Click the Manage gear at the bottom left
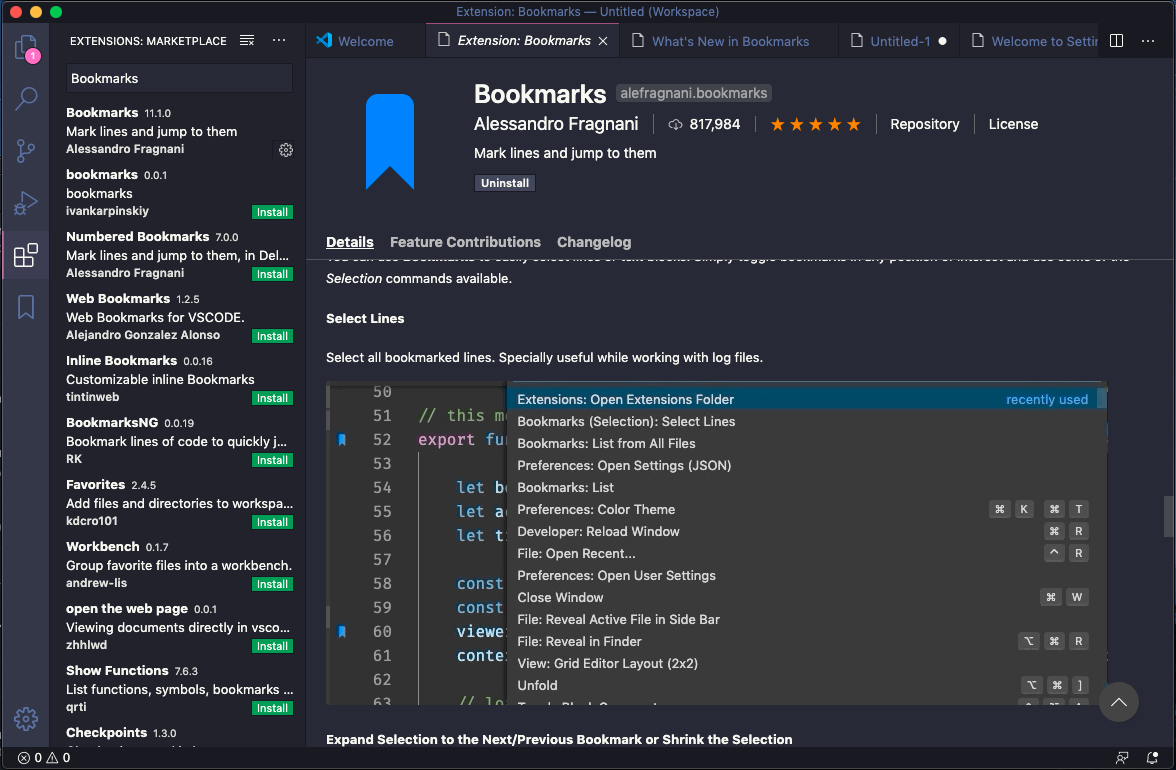Viewport: 1176px width, 770px height. (x=25, y=718)
